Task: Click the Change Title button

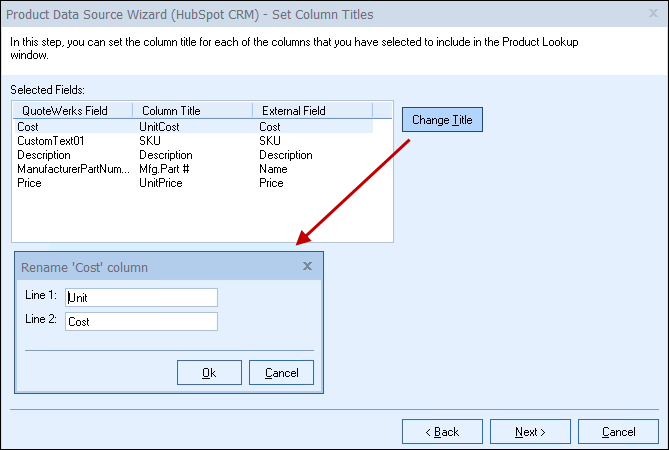Action: 443,120
